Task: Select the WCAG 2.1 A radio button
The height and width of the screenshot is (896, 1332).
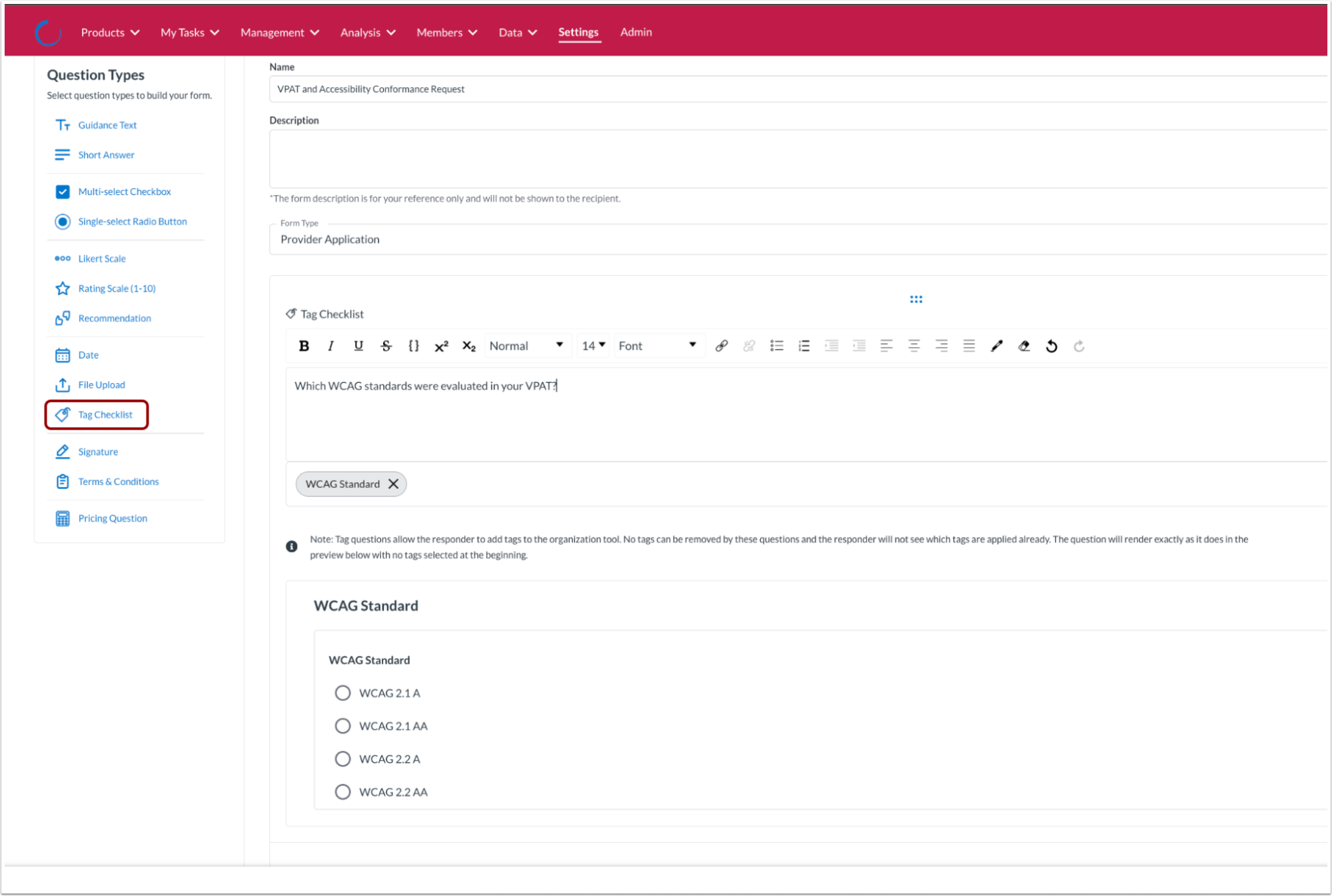Action: click(342, 693)
